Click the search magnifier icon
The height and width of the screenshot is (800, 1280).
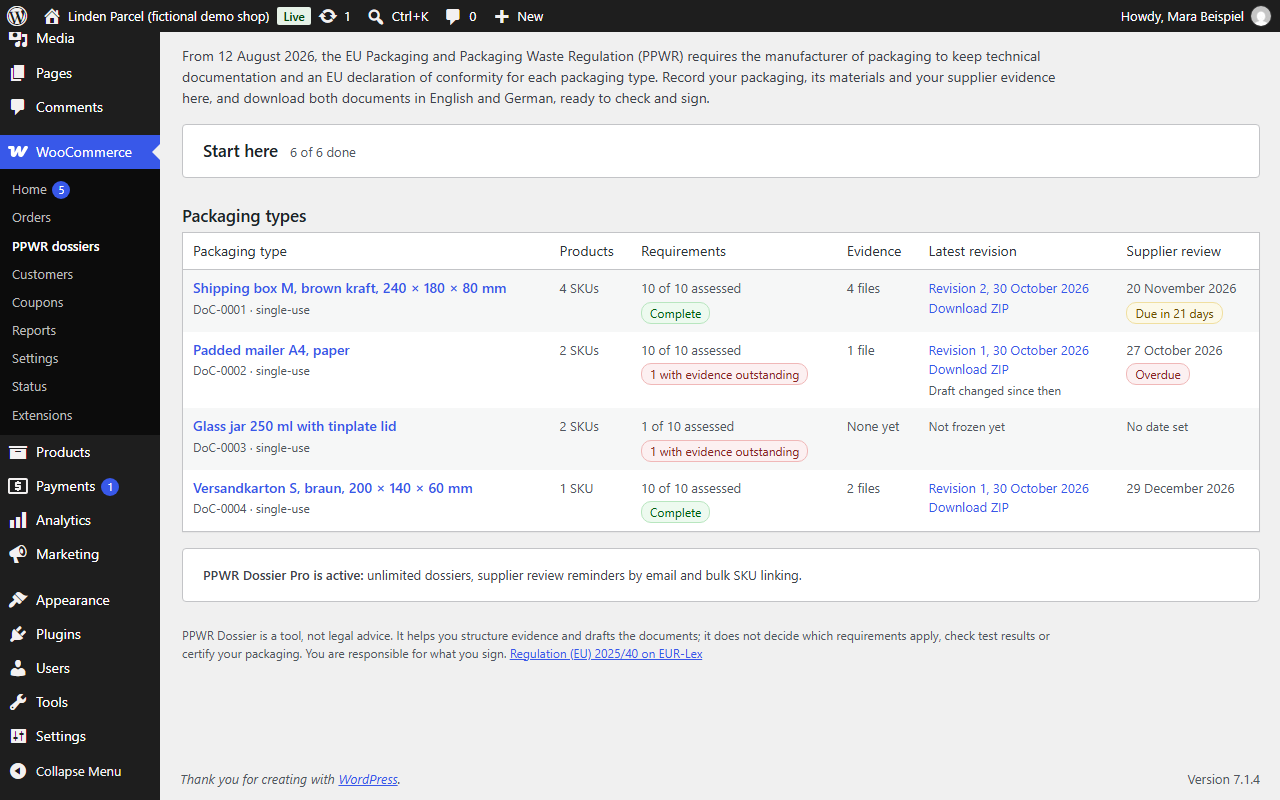[x=375, y=16]
